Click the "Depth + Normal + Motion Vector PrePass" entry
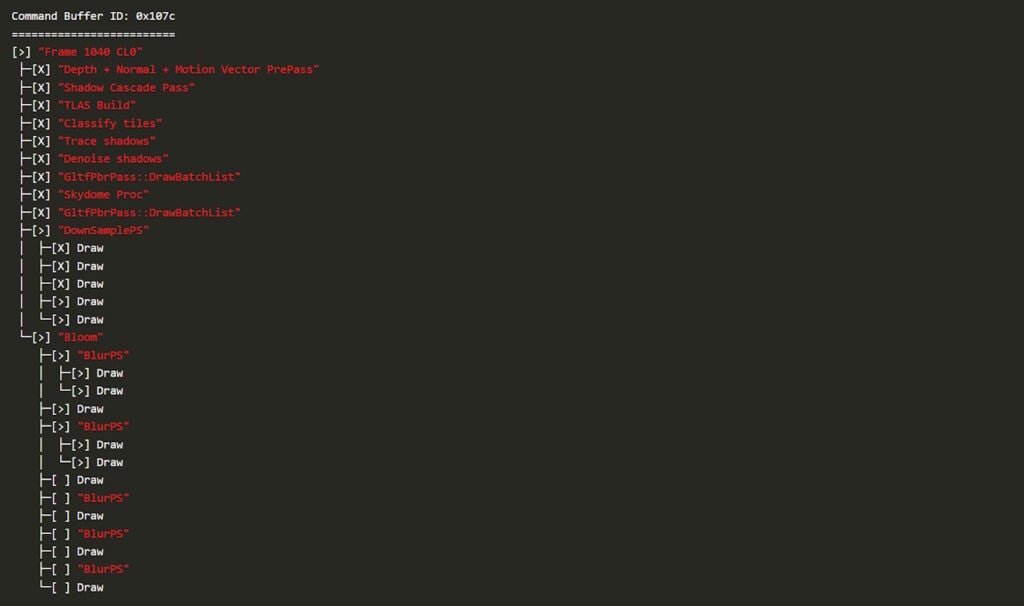The width and height of the screenshot is (1024, 606). tap(188, 69)
